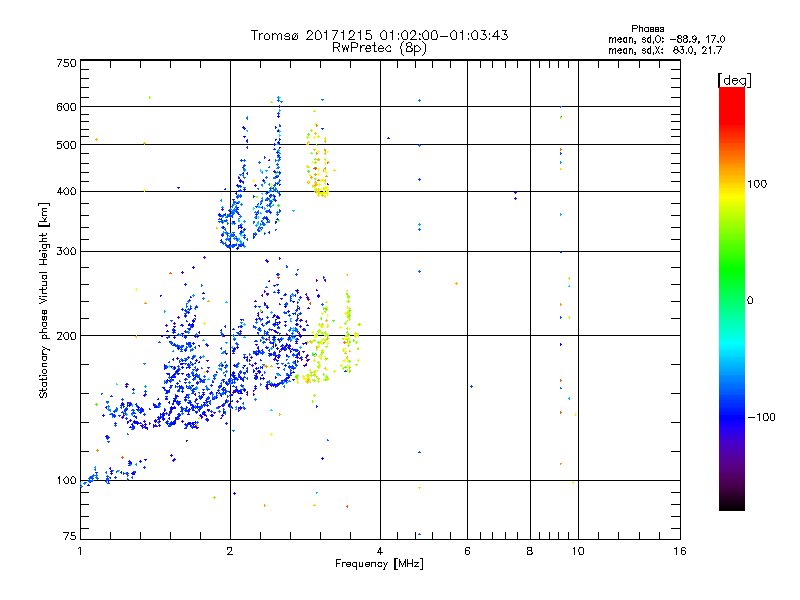Screen dimensions: 800x600
Task: Click the 'Stationary phase Virtual Height [km]' axis title
Action: (44, 301)
